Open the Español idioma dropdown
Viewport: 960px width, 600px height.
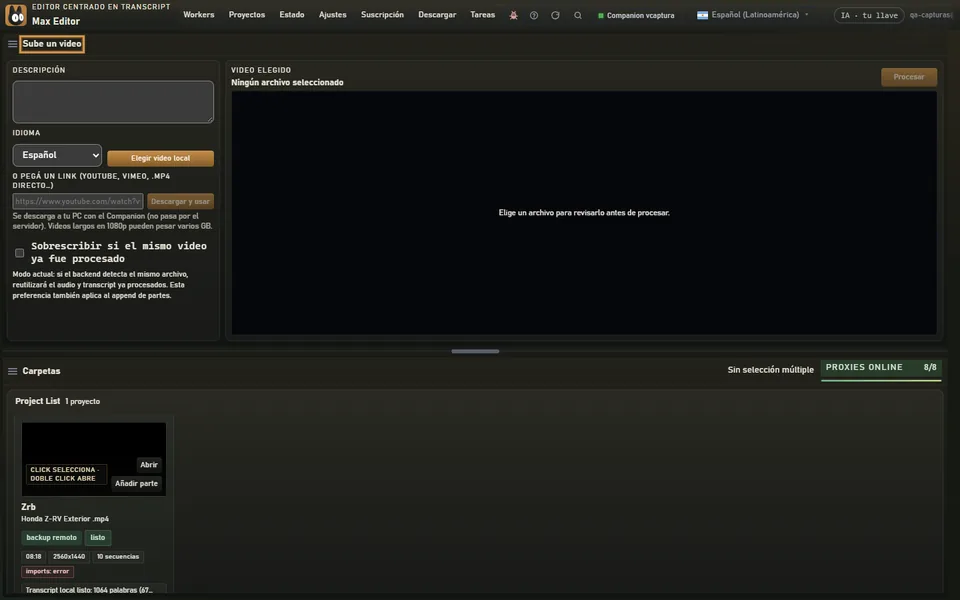pyautogui.click(x=57, y=156)
